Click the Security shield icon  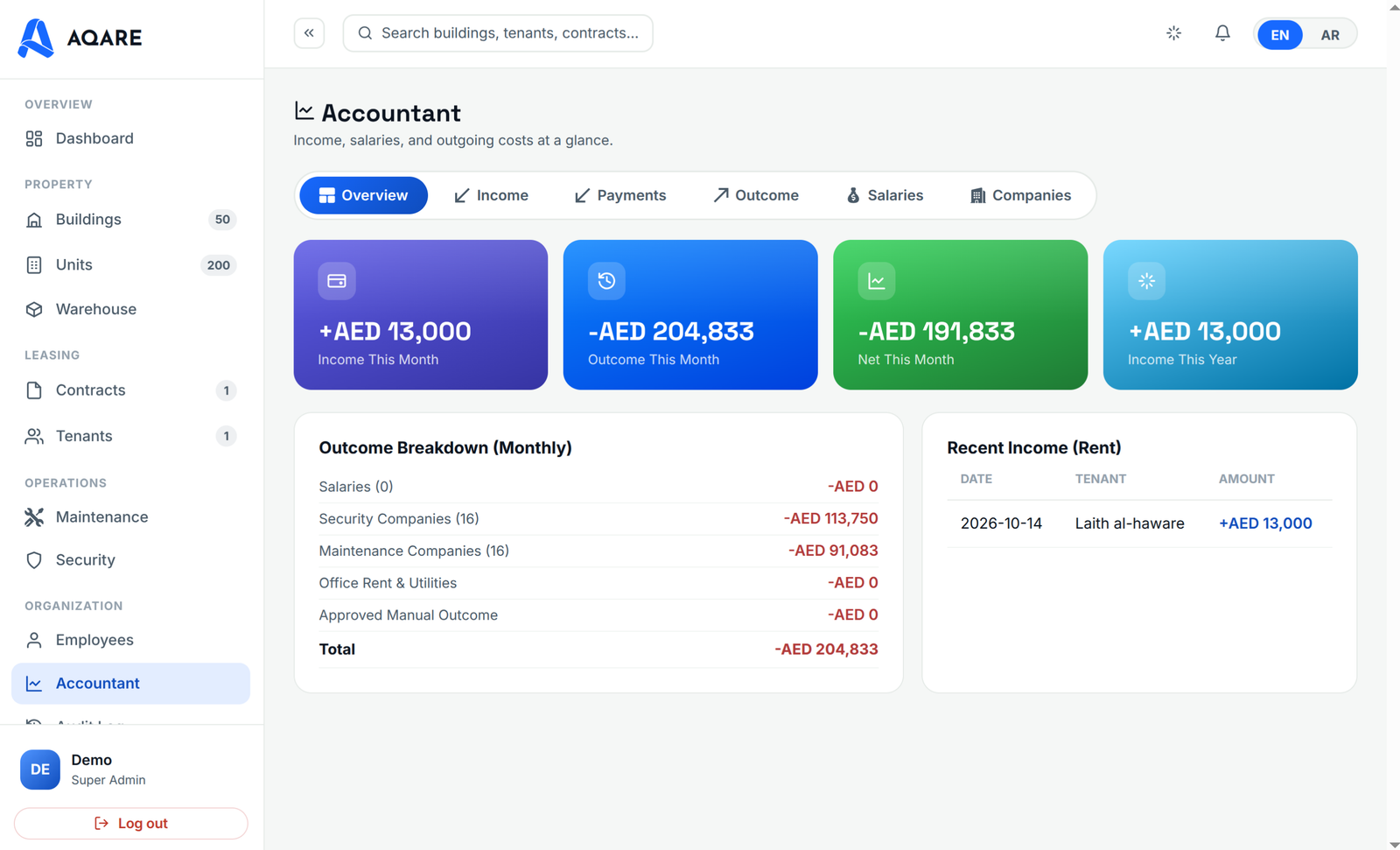(x=34, y=560)
